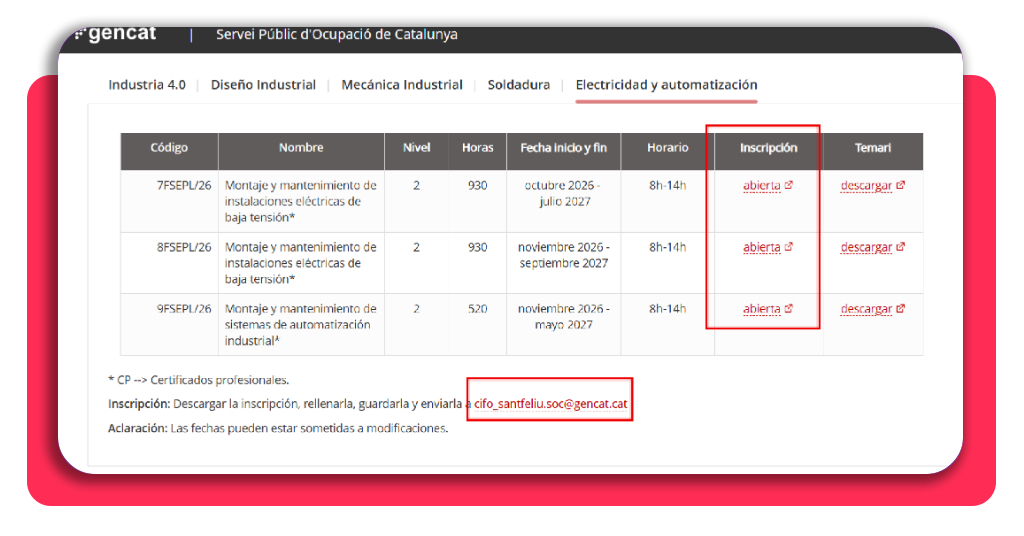Screen dimensions: 1024x536
Task: Download the syllabus for 8FSEPL/26
Action: pyautogui.click(x=866, y=247)
